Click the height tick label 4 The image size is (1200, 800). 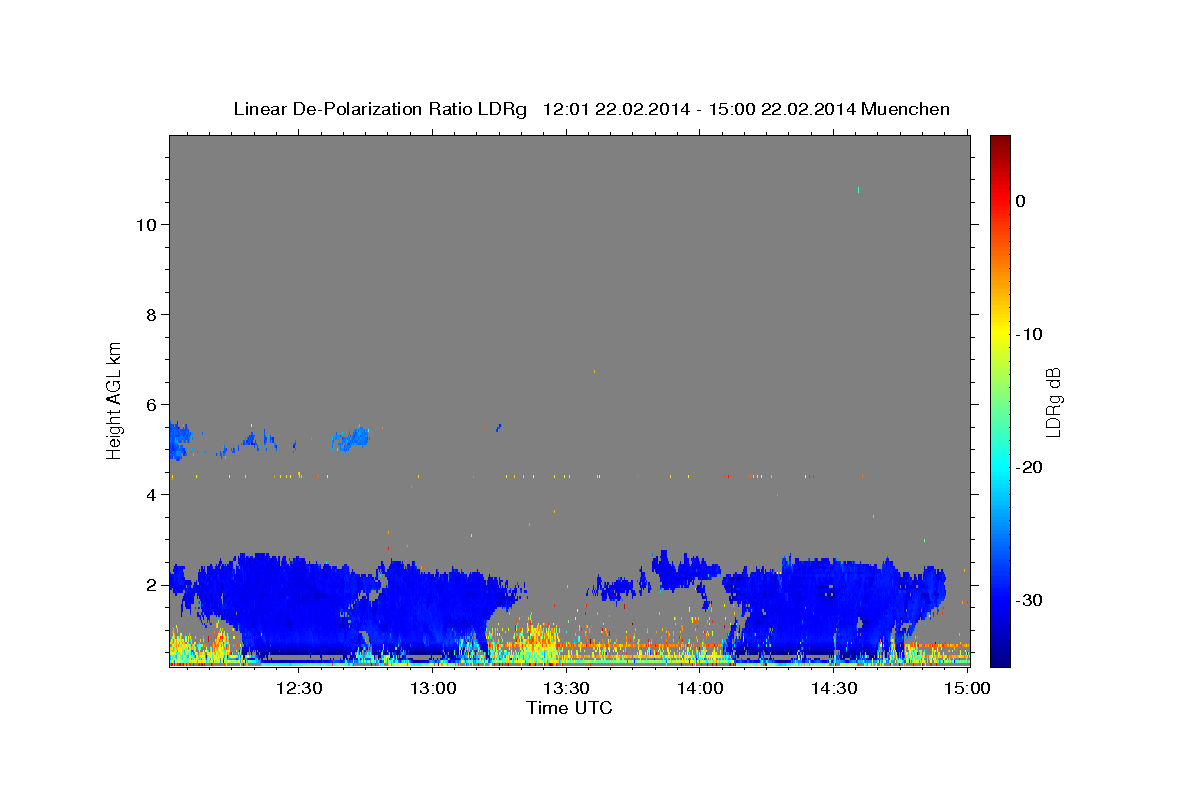149,495
